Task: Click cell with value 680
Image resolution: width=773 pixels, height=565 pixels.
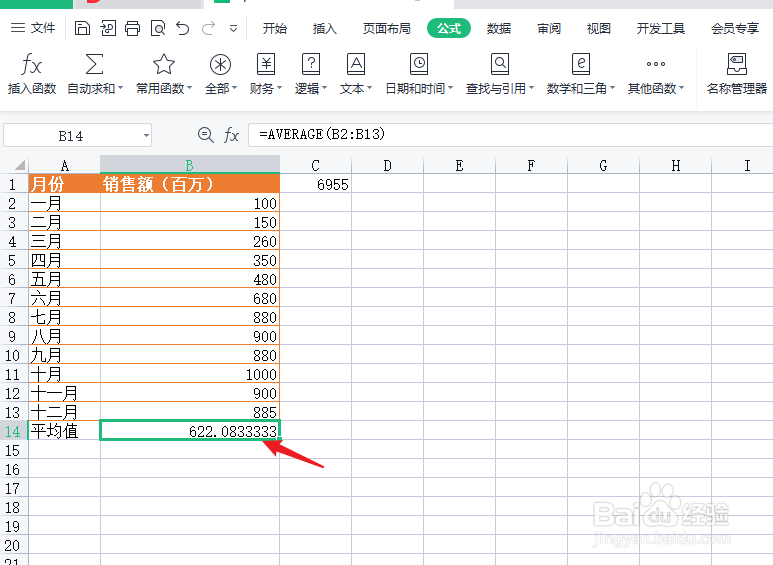Action: [190, 298]
